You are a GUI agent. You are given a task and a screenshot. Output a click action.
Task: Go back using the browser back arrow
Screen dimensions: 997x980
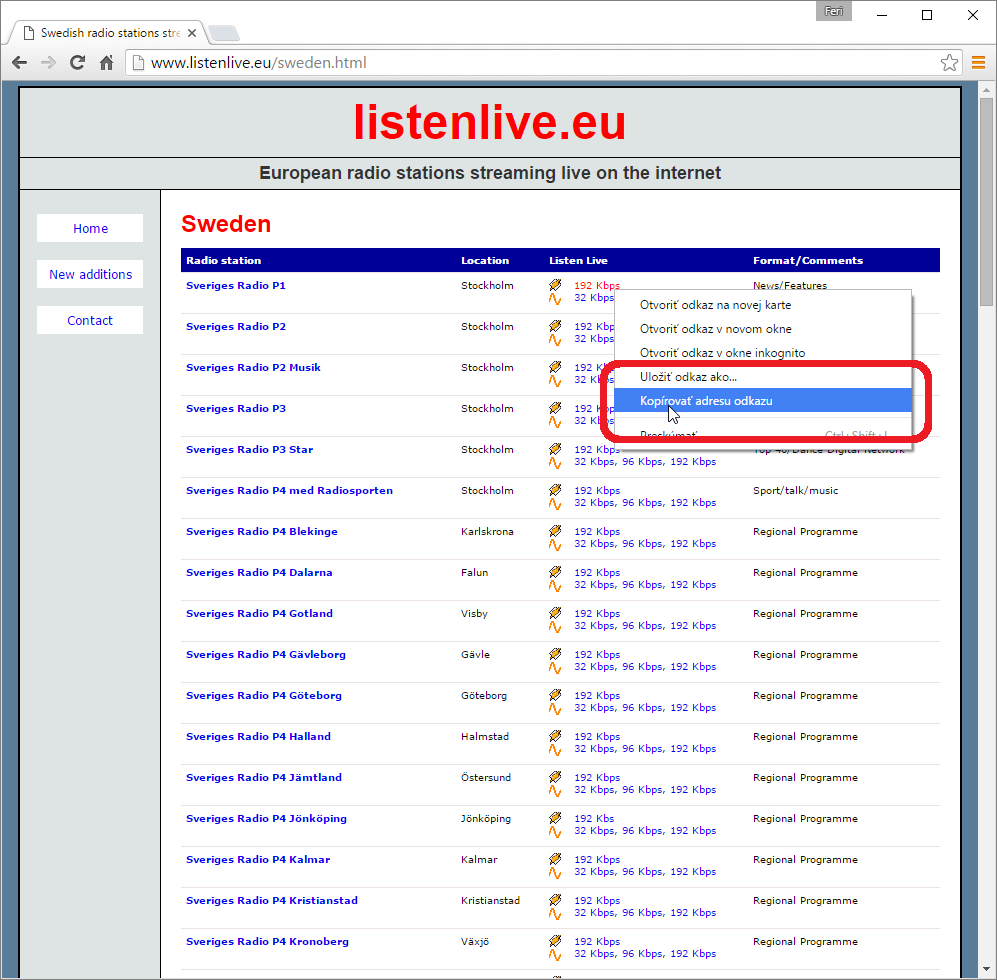tap(20, 62)
